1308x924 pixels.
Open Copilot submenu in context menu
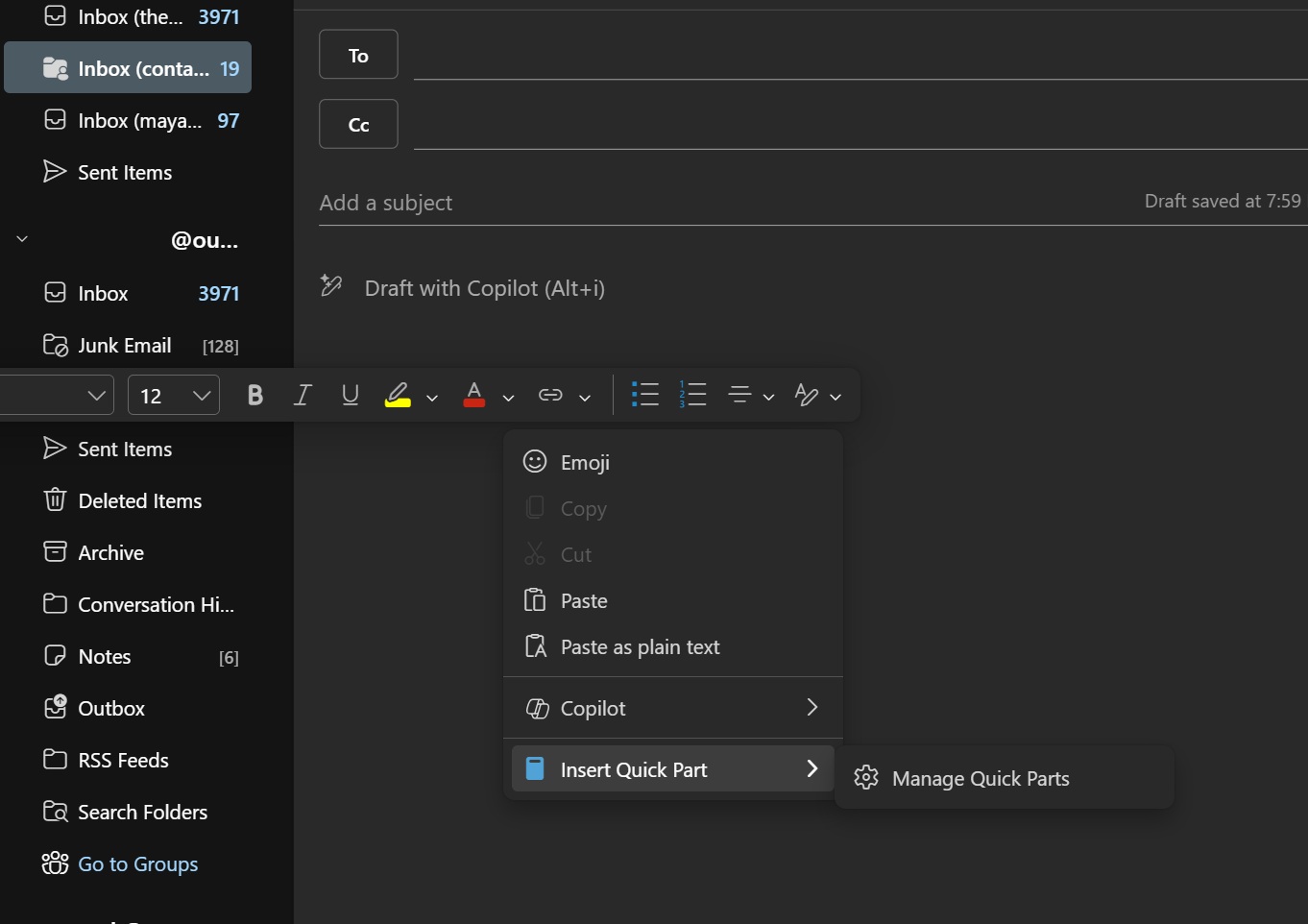tap(672, 708)
